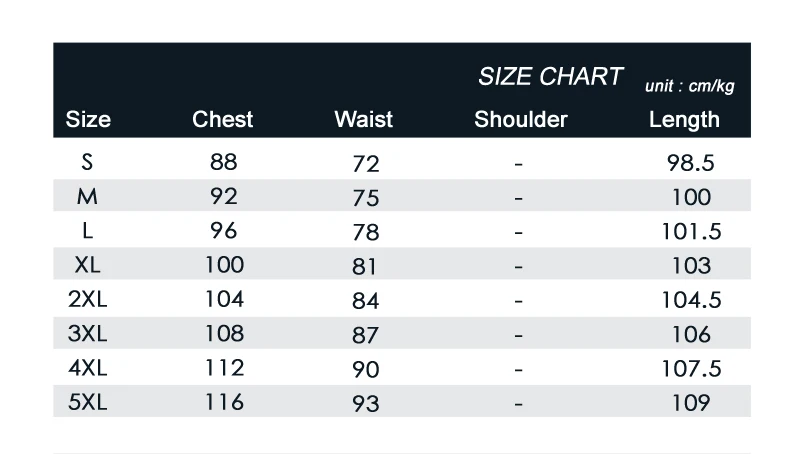Select chest value 116 for 5XL
Image resolution: width=800 pixels, height=454 pixels.
(224, 402)
